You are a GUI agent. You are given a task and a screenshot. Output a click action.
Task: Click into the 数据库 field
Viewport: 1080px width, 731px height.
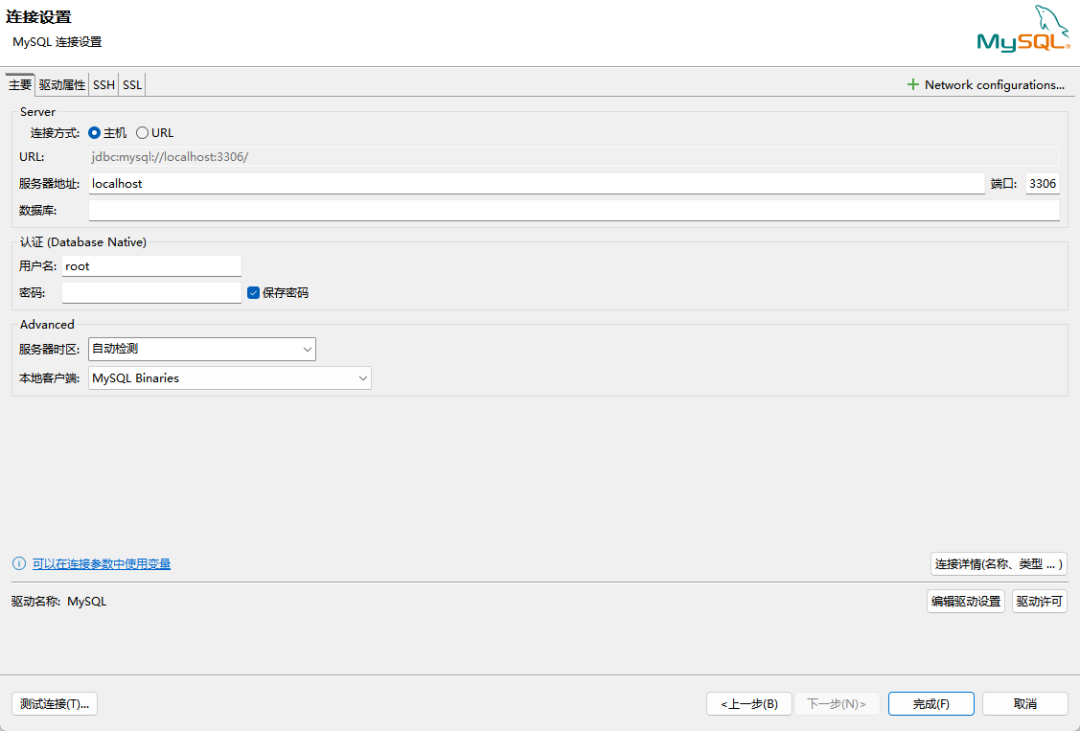point(574,211)
